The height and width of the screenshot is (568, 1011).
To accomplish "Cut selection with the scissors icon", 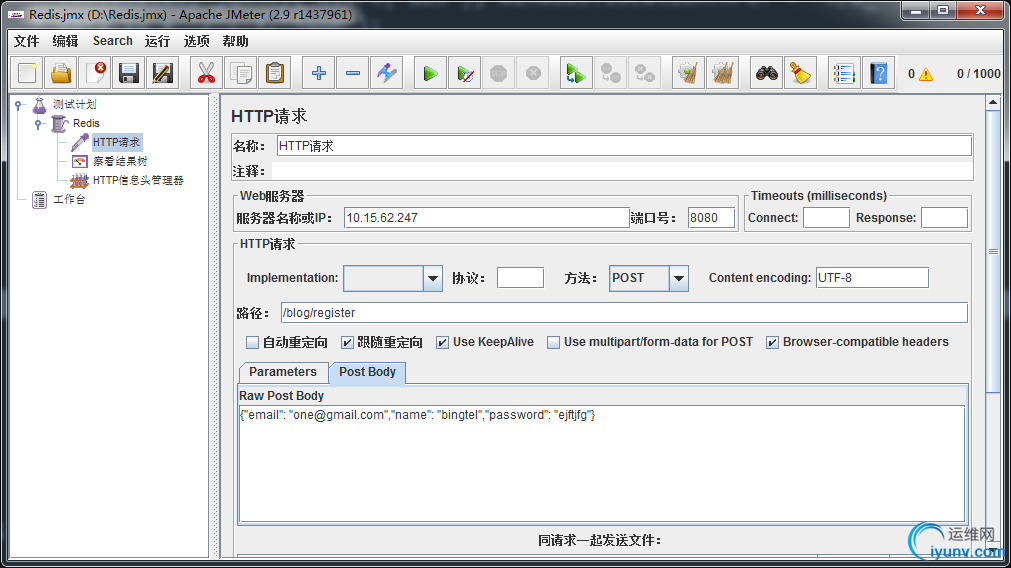I will click(206, 73).
